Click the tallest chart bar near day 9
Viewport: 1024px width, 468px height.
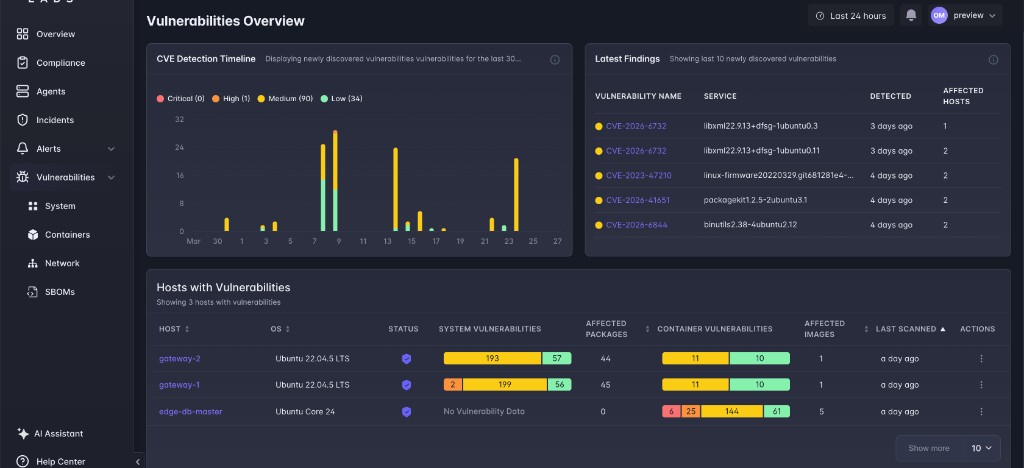335,181
